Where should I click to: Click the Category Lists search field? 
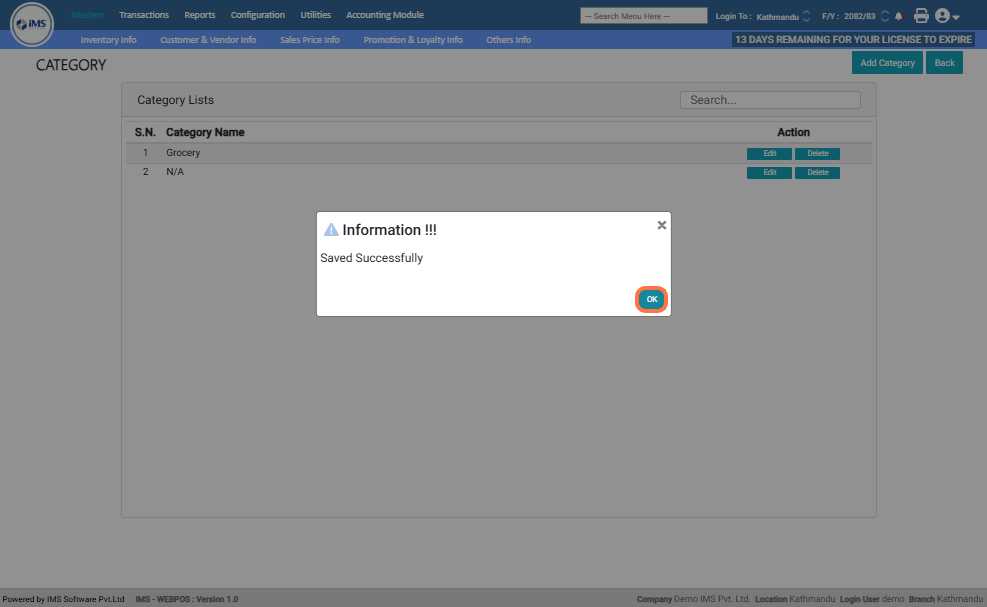[770, 100]
